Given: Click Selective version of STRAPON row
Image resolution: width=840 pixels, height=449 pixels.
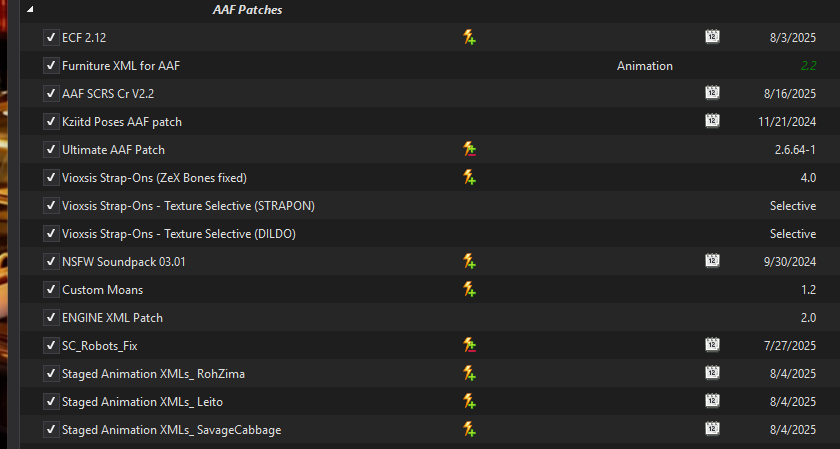Looking at the screenshot, I should pos(793,205).
